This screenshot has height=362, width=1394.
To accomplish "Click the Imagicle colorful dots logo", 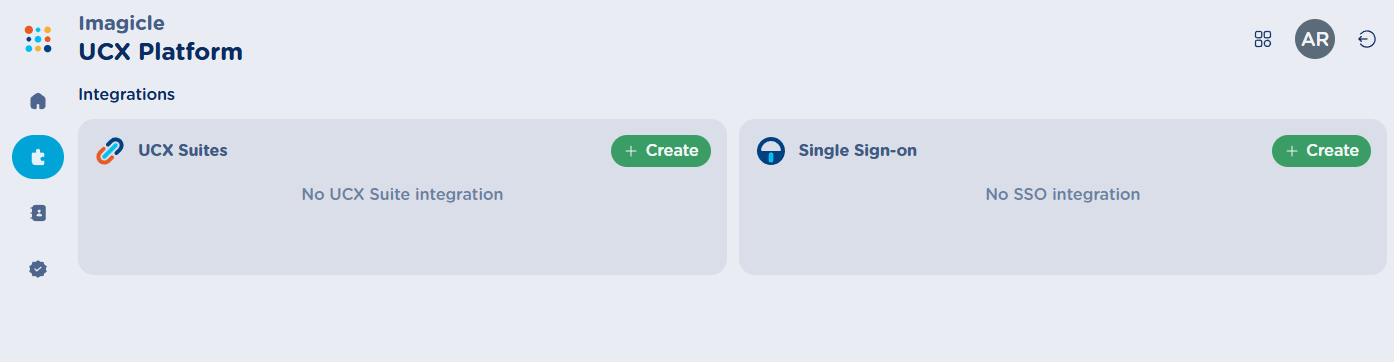I will (38, 39).
